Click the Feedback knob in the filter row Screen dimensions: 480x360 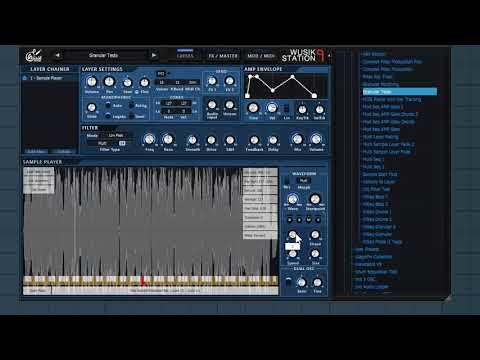pos(254,140)
